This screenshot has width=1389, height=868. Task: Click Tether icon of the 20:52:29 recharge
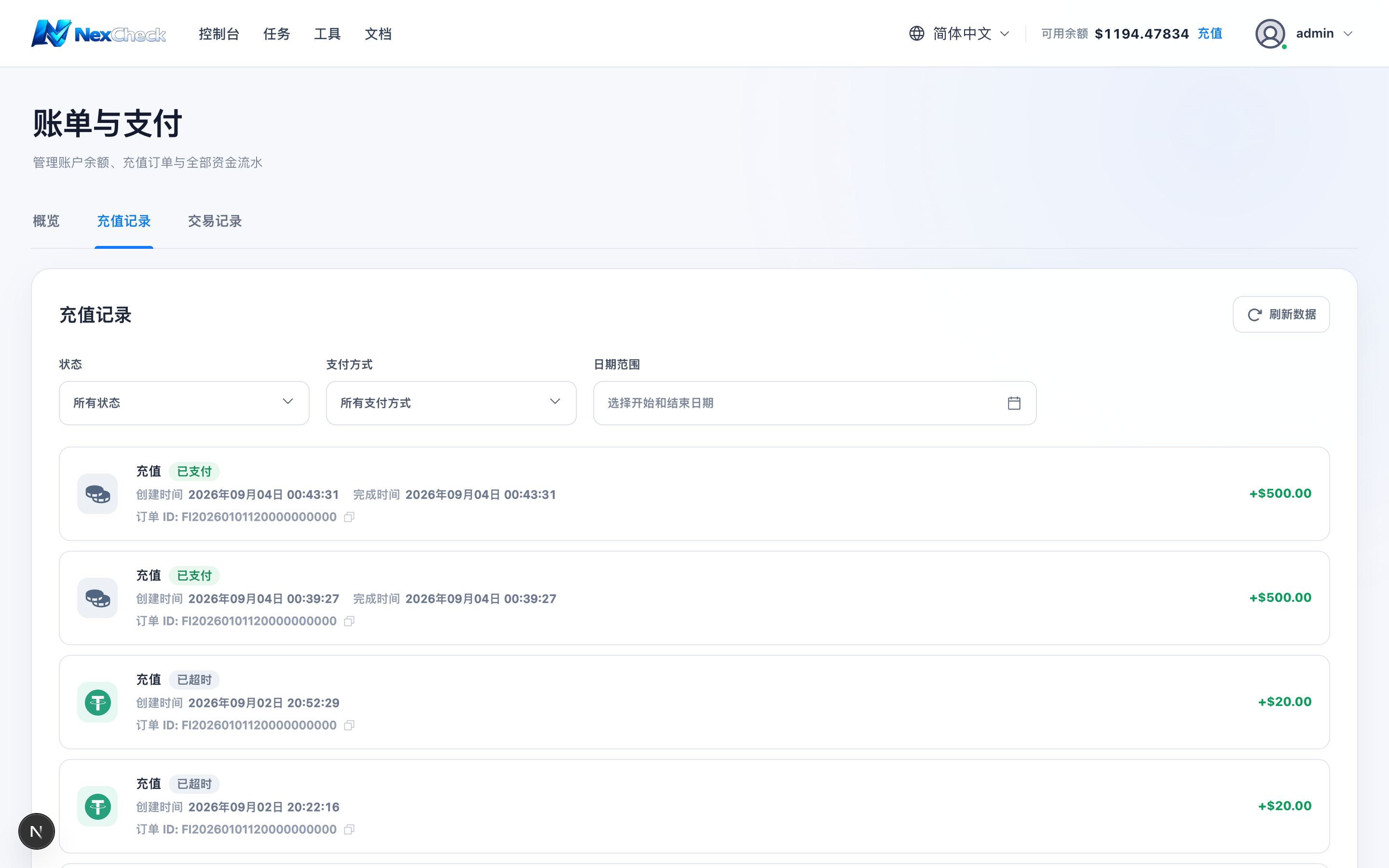[x=97, y=702]
